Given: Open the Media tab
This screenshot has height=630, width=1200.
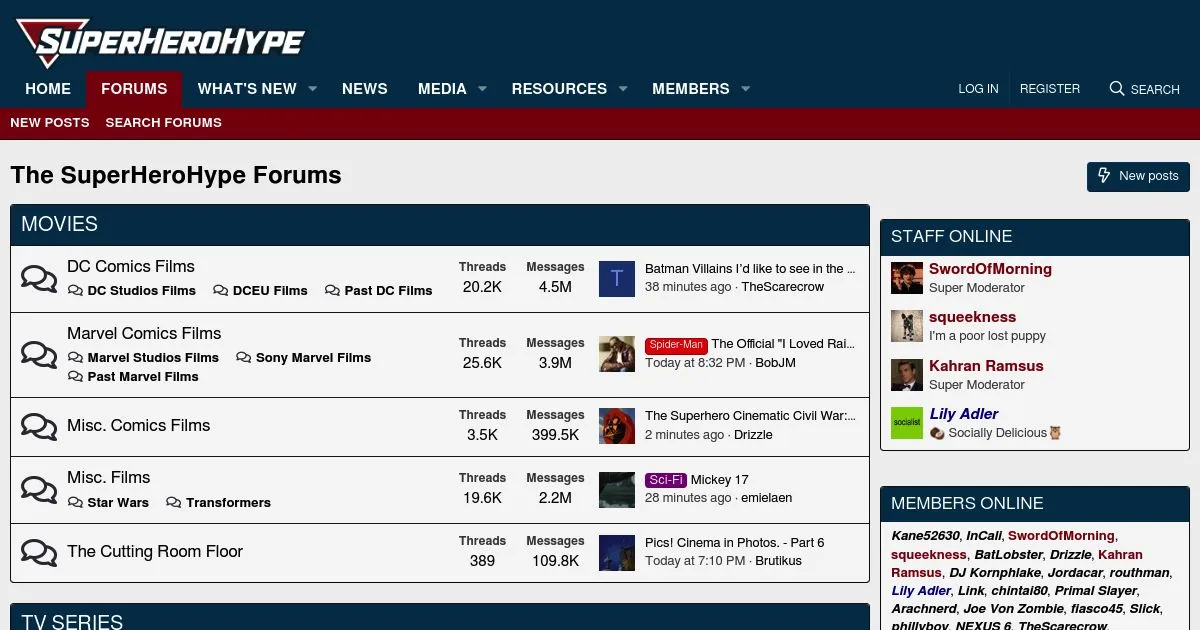Looking at the screenshot, I should [x=442, y=89].
